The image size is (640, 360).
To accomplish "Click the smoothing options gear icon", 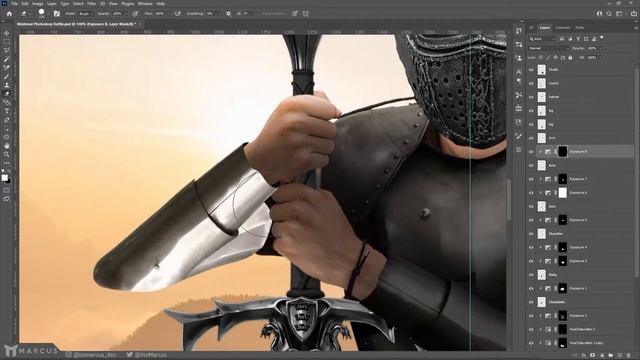I will click(228, 13).
